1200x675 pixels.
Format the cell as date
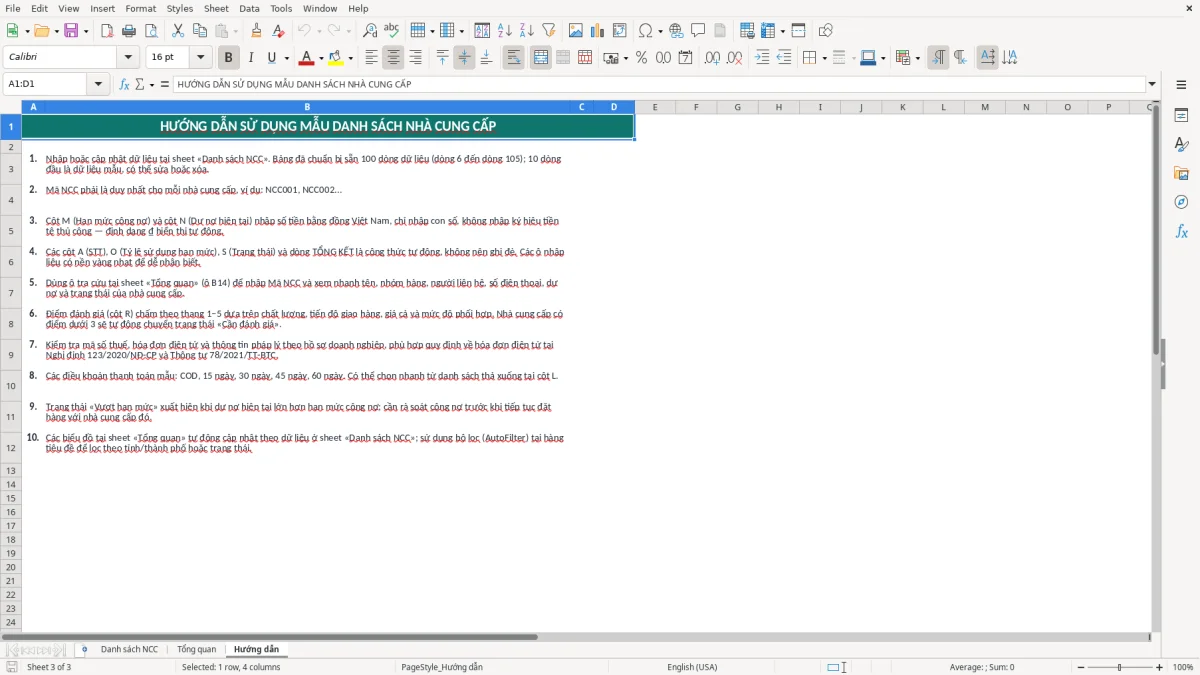[686, 58]
